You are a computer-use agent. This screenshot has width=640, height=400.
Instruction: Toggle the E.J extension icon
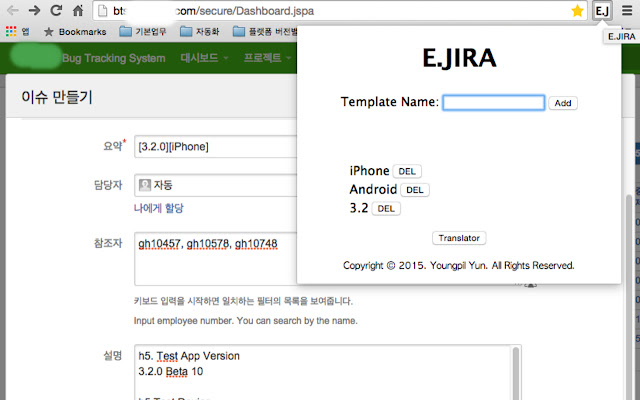602,11
